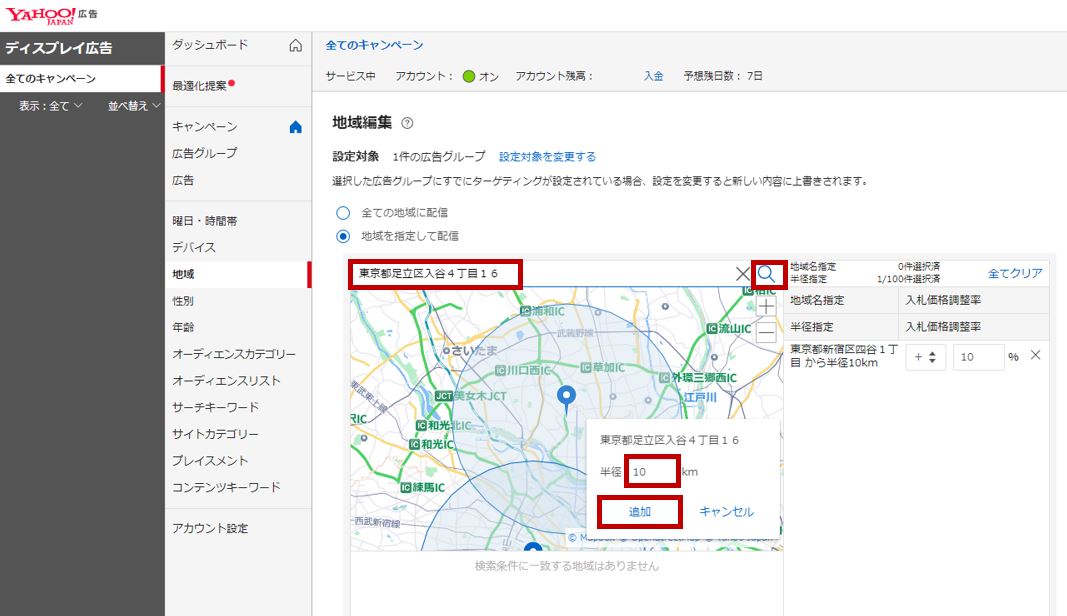Click the green アカウント オン status indicator
1067x616 pixels.
point(468,76)
